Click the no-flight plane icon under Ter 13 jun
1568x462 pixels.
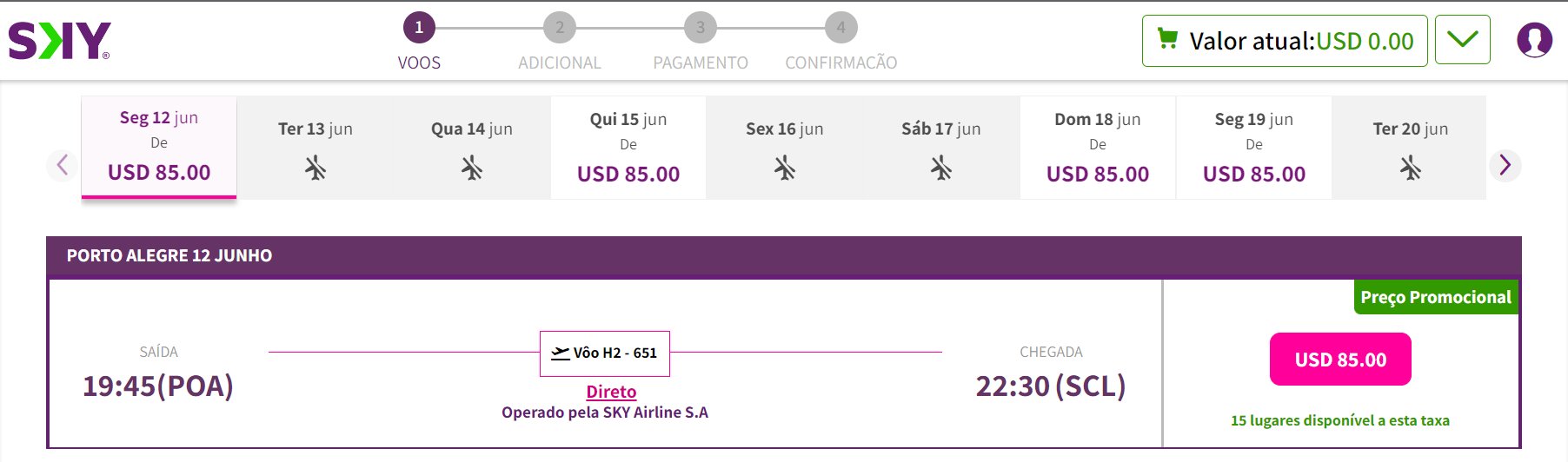coord(316,168)
